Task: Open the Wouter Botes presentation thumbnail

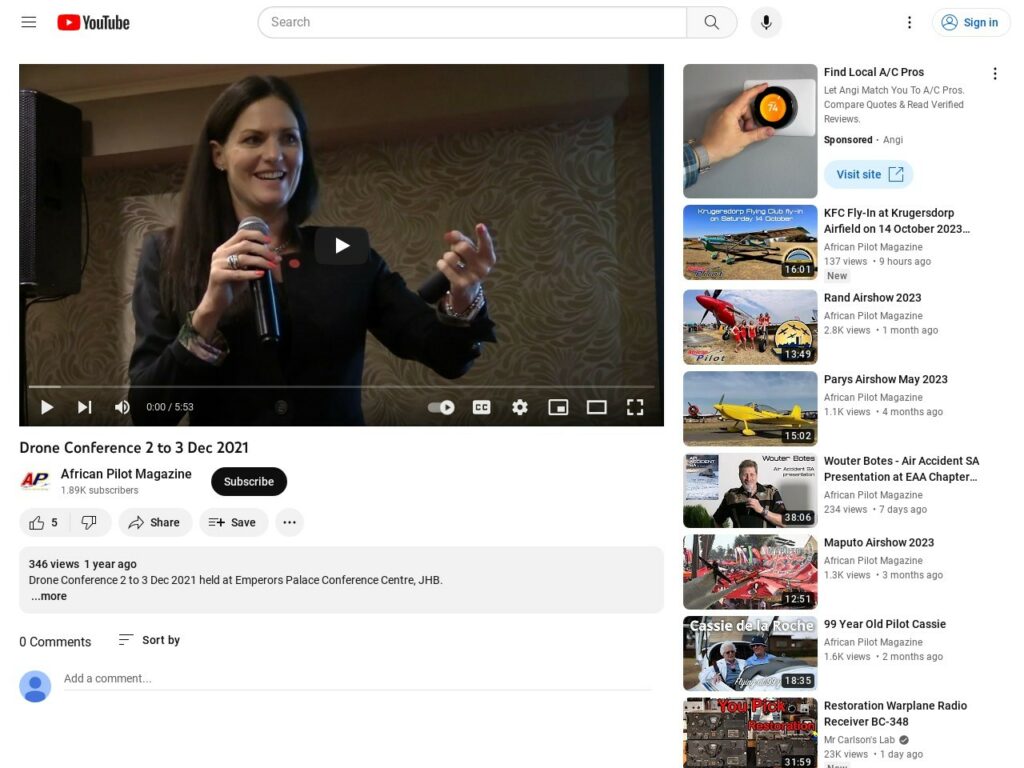Action: pyautogui.click(x=750, y=490)
